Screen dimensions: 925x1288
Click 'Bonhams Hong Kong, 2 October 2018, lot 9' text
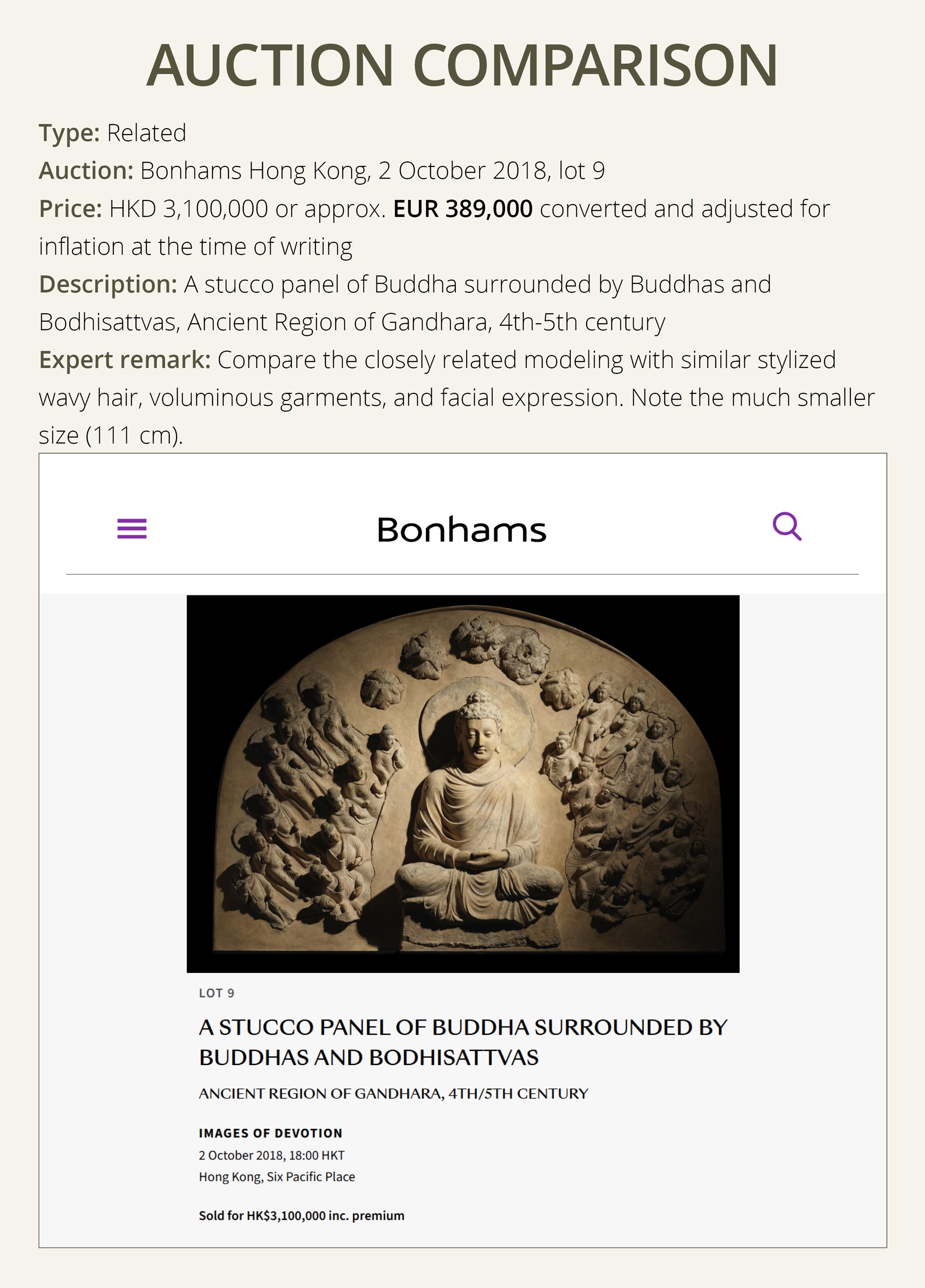click(373, 171)
